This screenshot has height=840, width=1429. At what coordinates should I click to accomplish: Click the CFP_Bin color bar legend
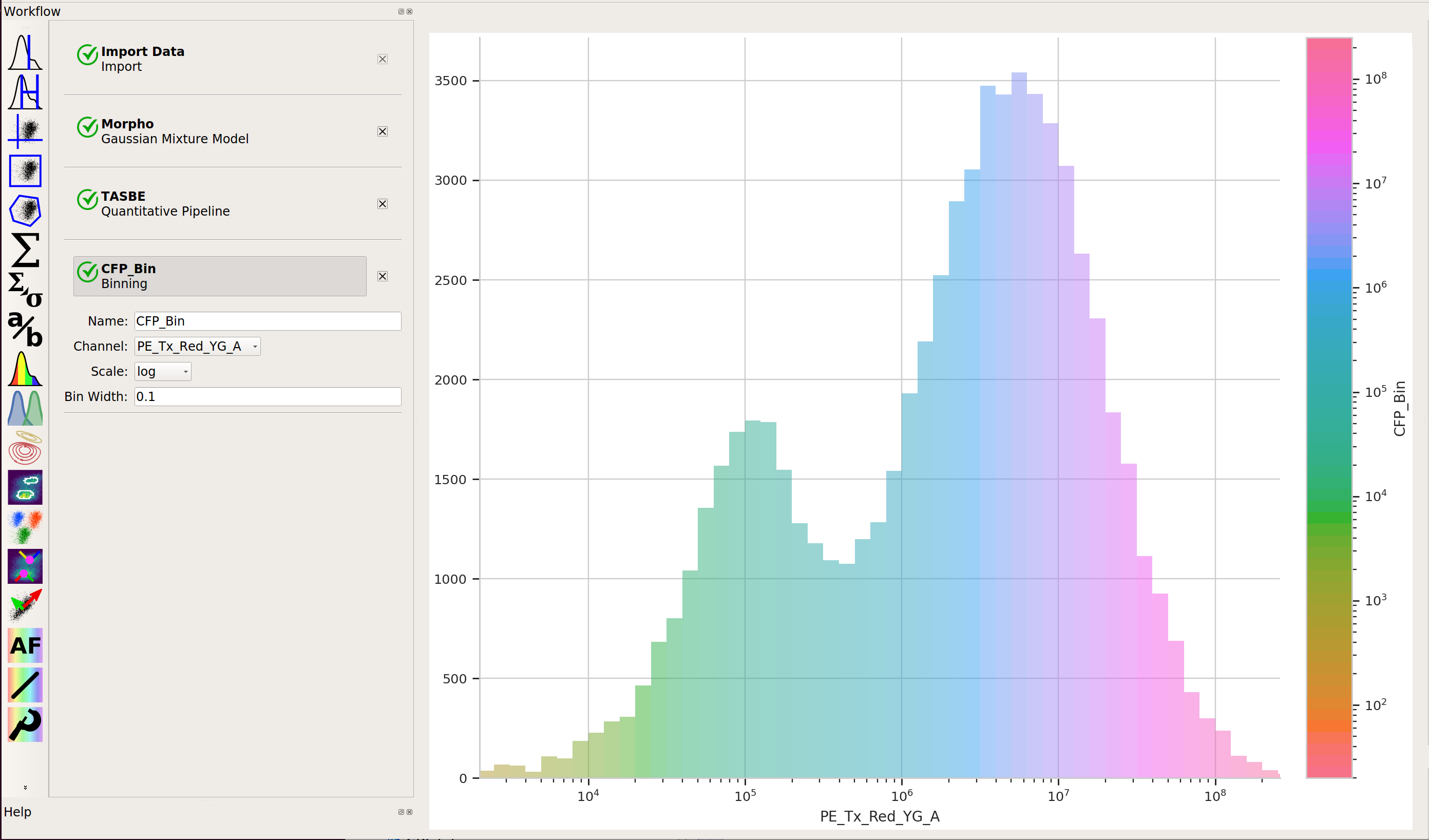pos(1329,408)
